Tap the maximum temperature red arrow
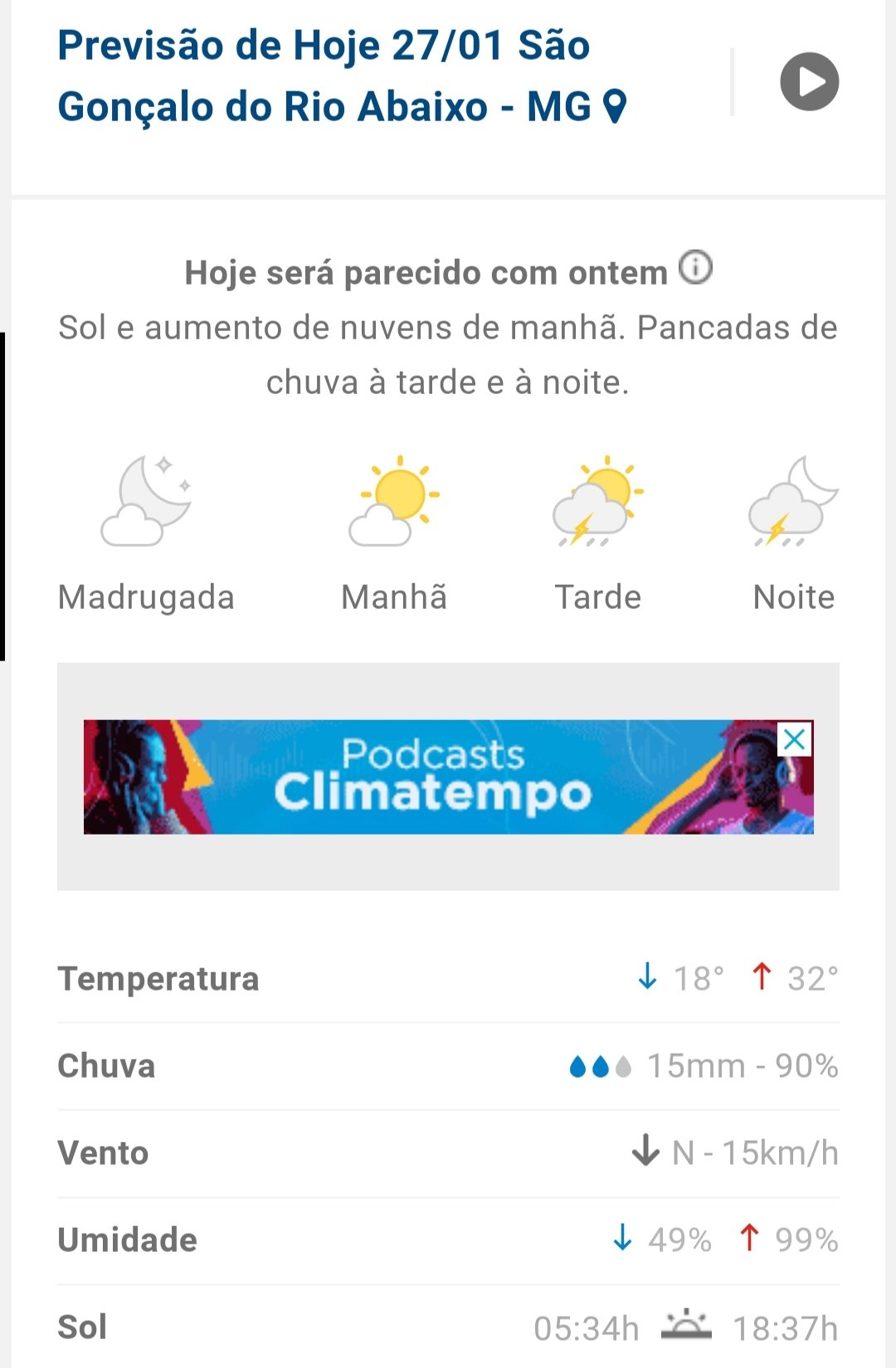Viewport: 896px width, 1368px height. pos(762,977)
